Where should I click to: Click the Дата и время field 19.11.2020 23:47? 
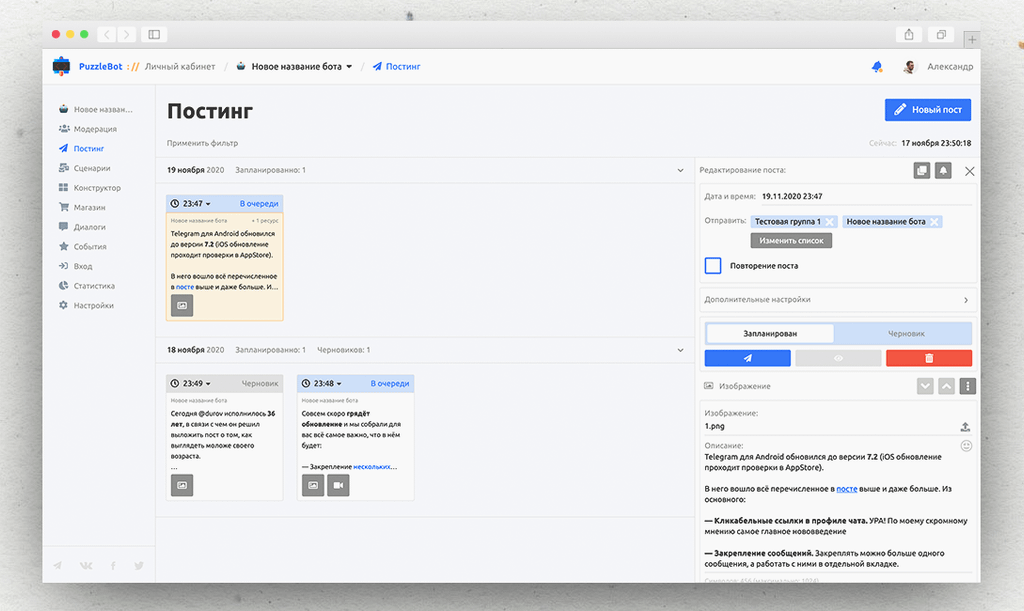tap(866, 196)
